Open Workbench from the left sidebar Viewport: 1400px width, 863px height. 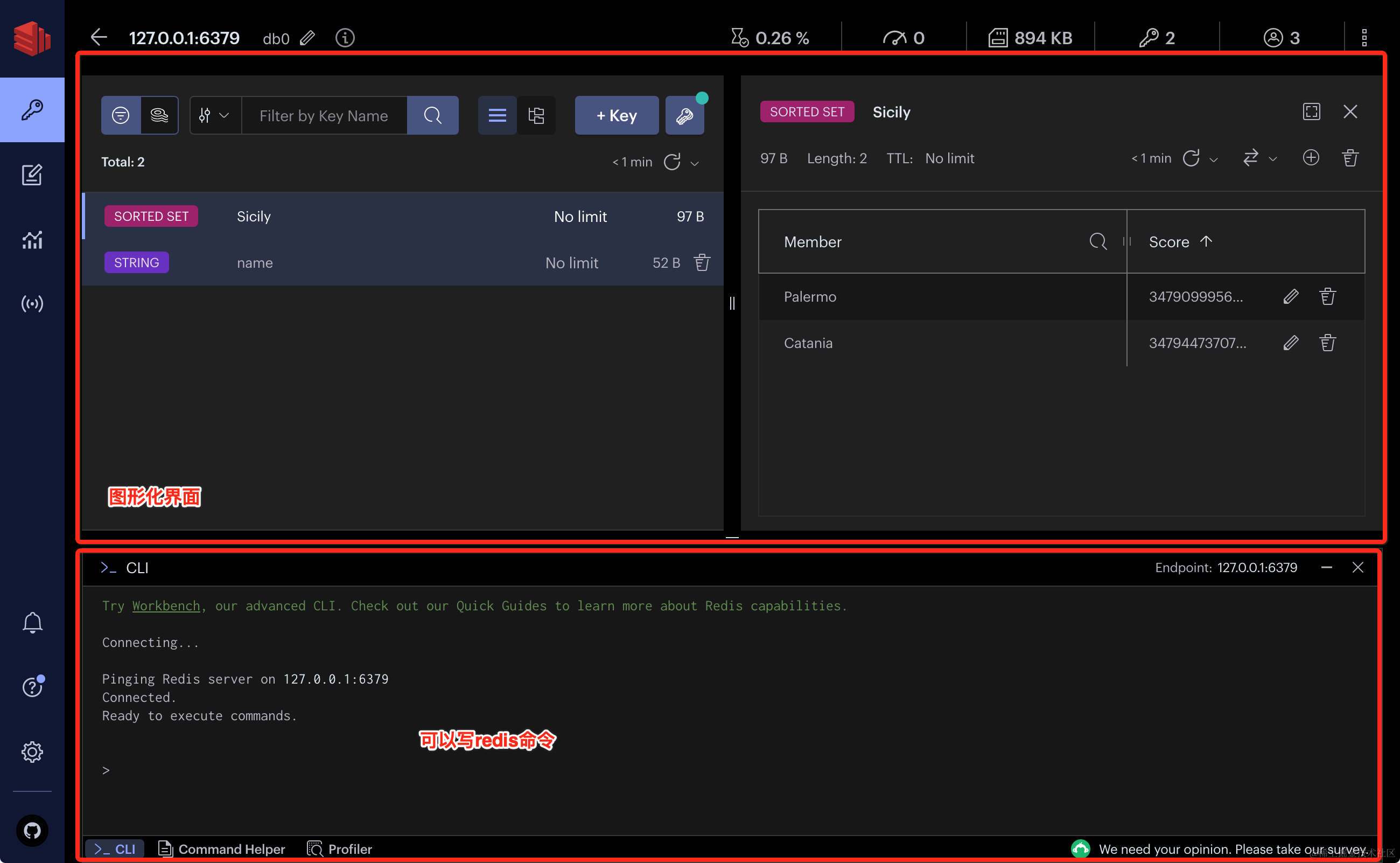(x=32, y=175)
